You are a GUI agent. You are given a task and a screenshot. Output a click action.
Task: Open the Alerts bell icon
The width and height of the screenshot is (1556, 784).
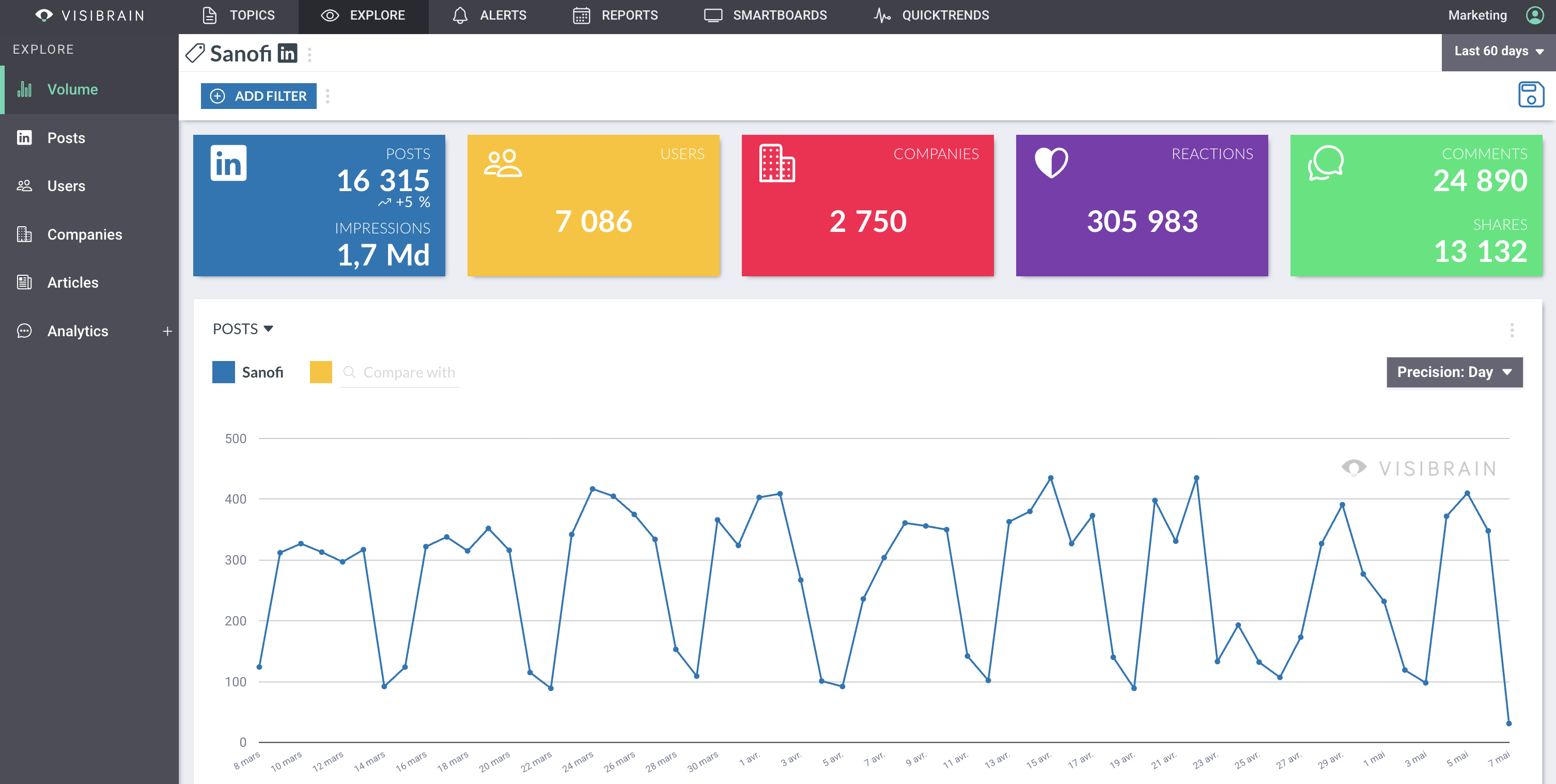[460, 15]
